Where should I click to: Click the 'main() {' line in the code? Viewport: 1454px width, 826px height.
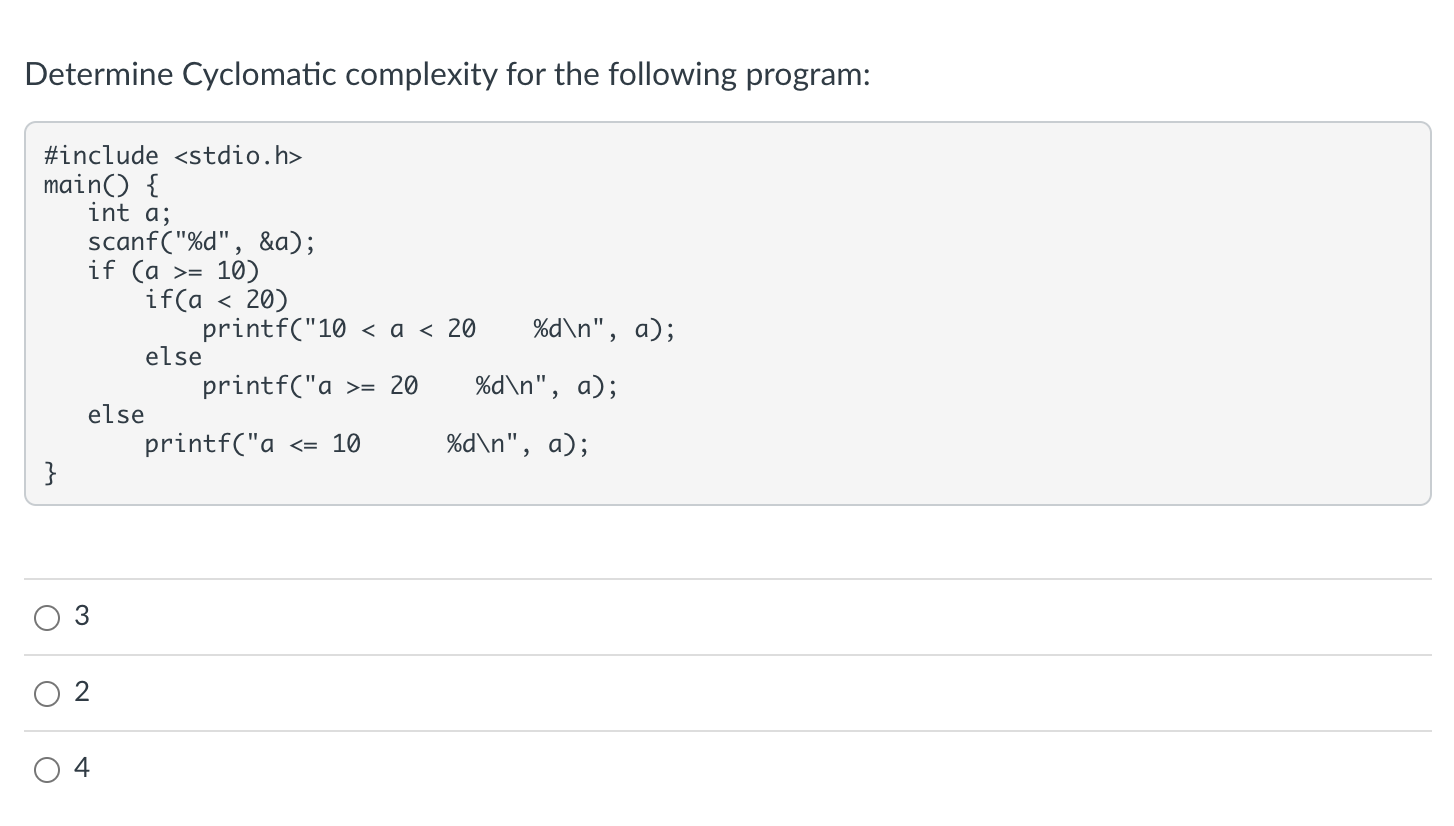100,184
